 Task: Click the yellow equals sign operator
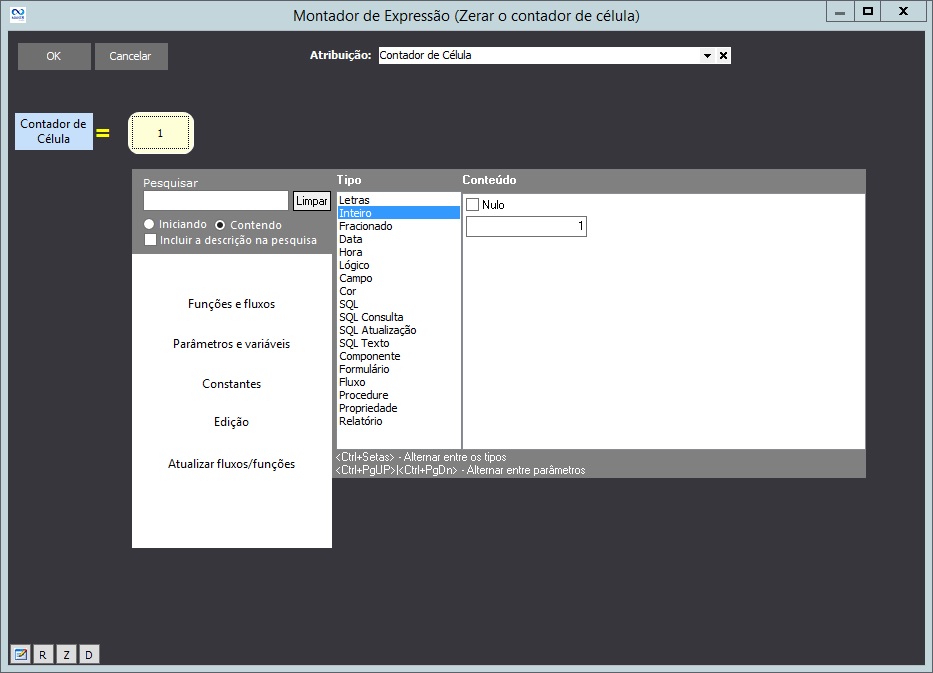[102, 133]
